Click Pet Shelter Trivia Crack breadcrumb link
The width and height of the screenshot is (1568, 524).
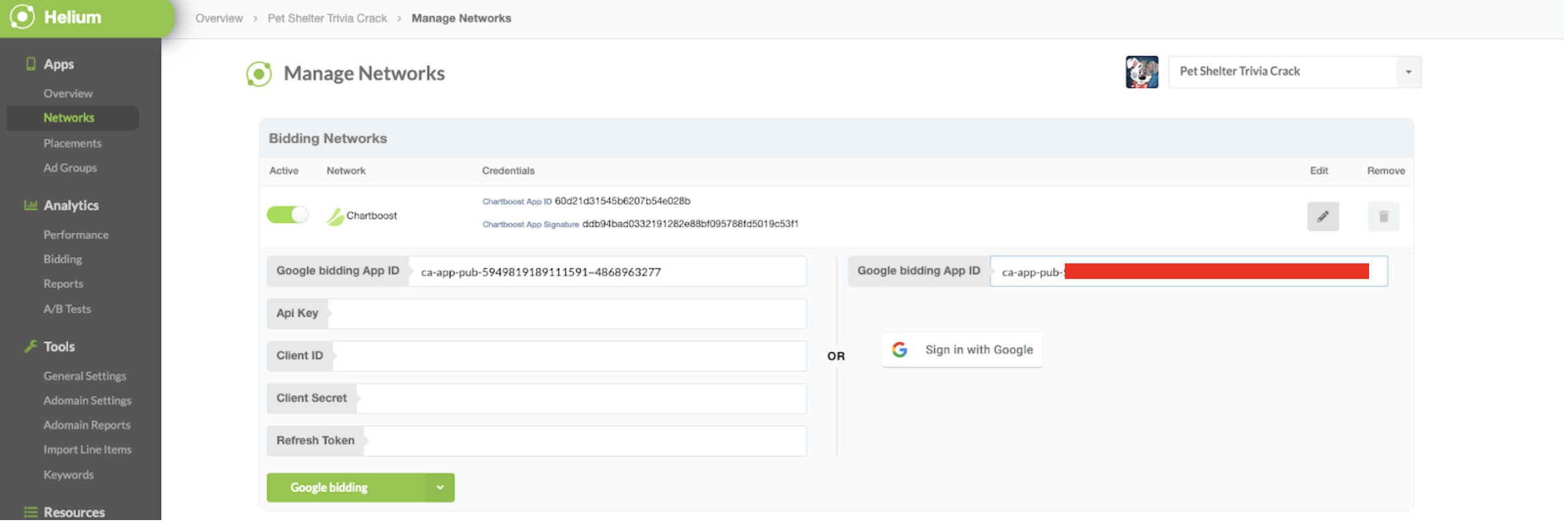point(327,18)
